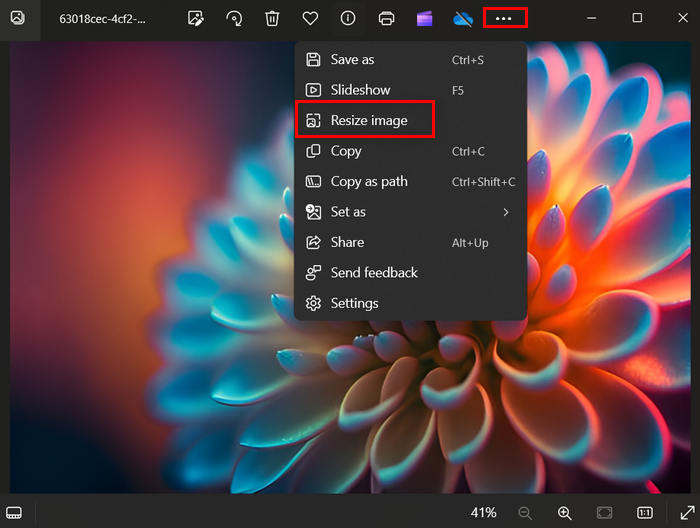
Task: Open Clipchamp video editor icon
Action: 424,18
